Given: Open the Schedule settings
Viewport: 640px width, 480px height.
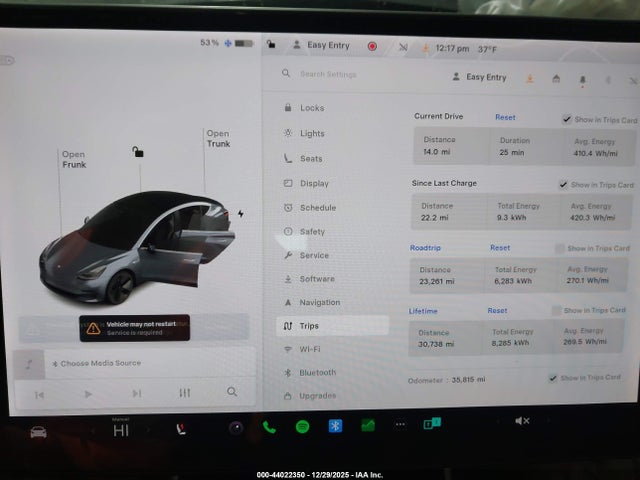Looking at the screenshot, I should tap(310, 208).
